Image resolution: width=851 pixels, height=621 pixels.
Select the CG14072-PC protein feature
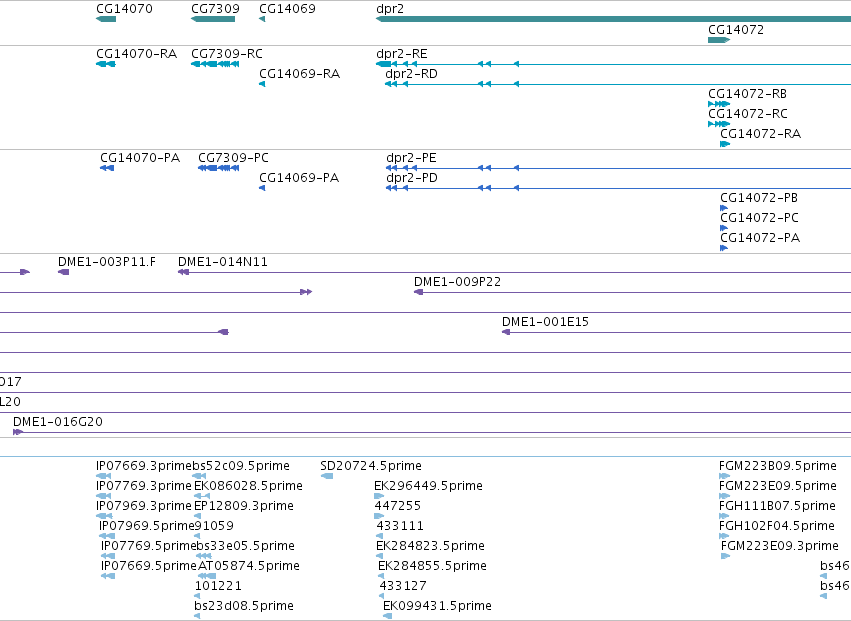724,228
